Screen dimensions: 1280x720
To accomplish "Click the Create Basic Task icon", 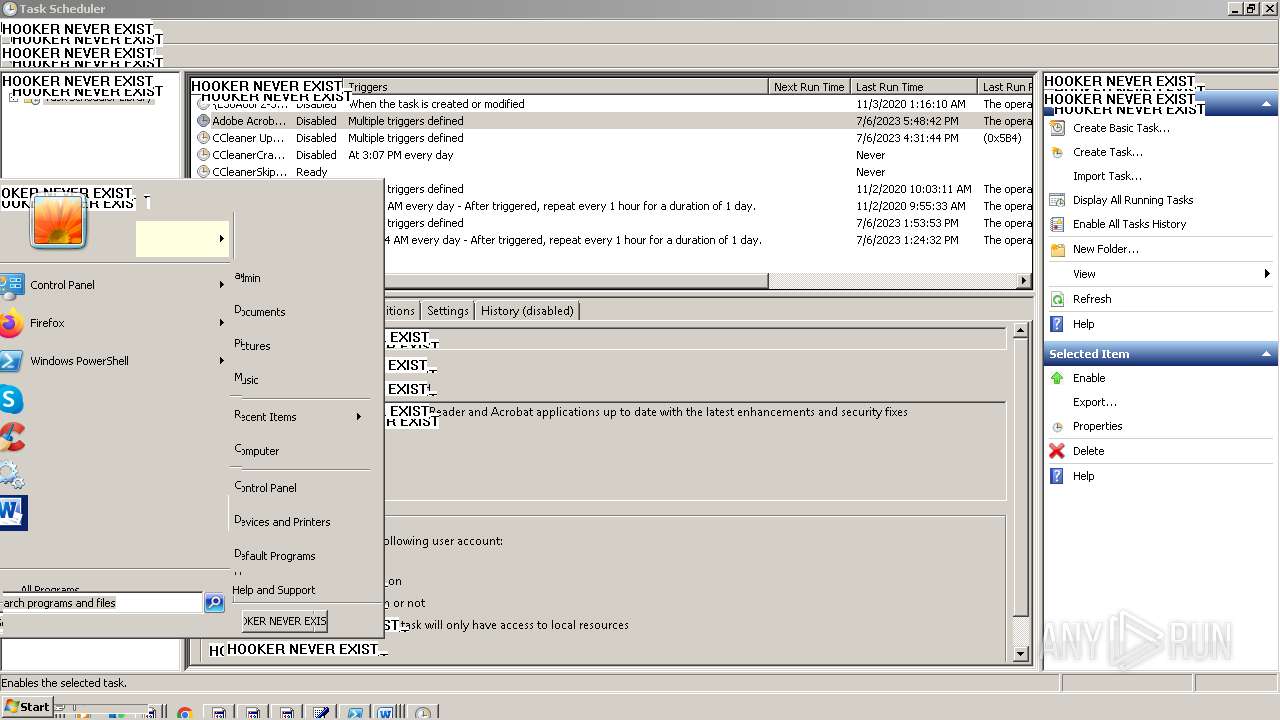I will pos(1057,128).
